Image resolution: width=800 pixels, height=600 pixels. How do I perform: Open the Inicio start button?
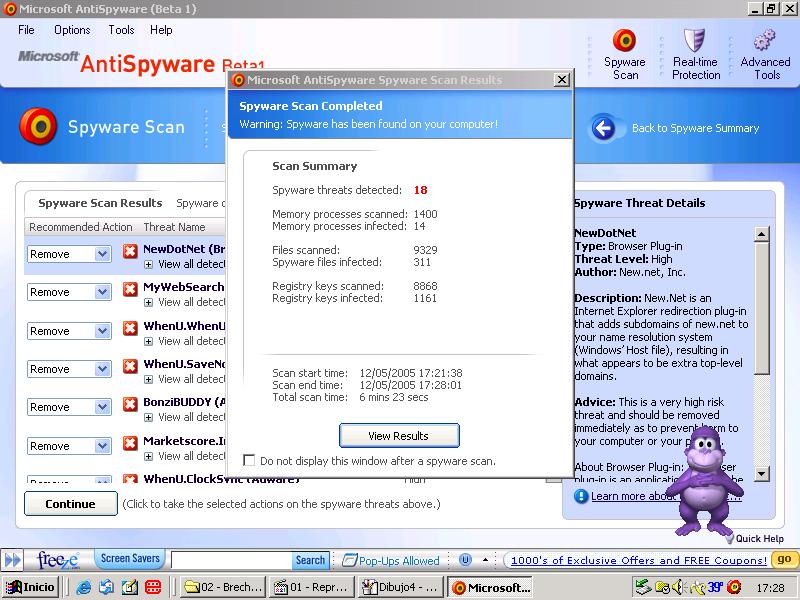click(x=31, y=587)
